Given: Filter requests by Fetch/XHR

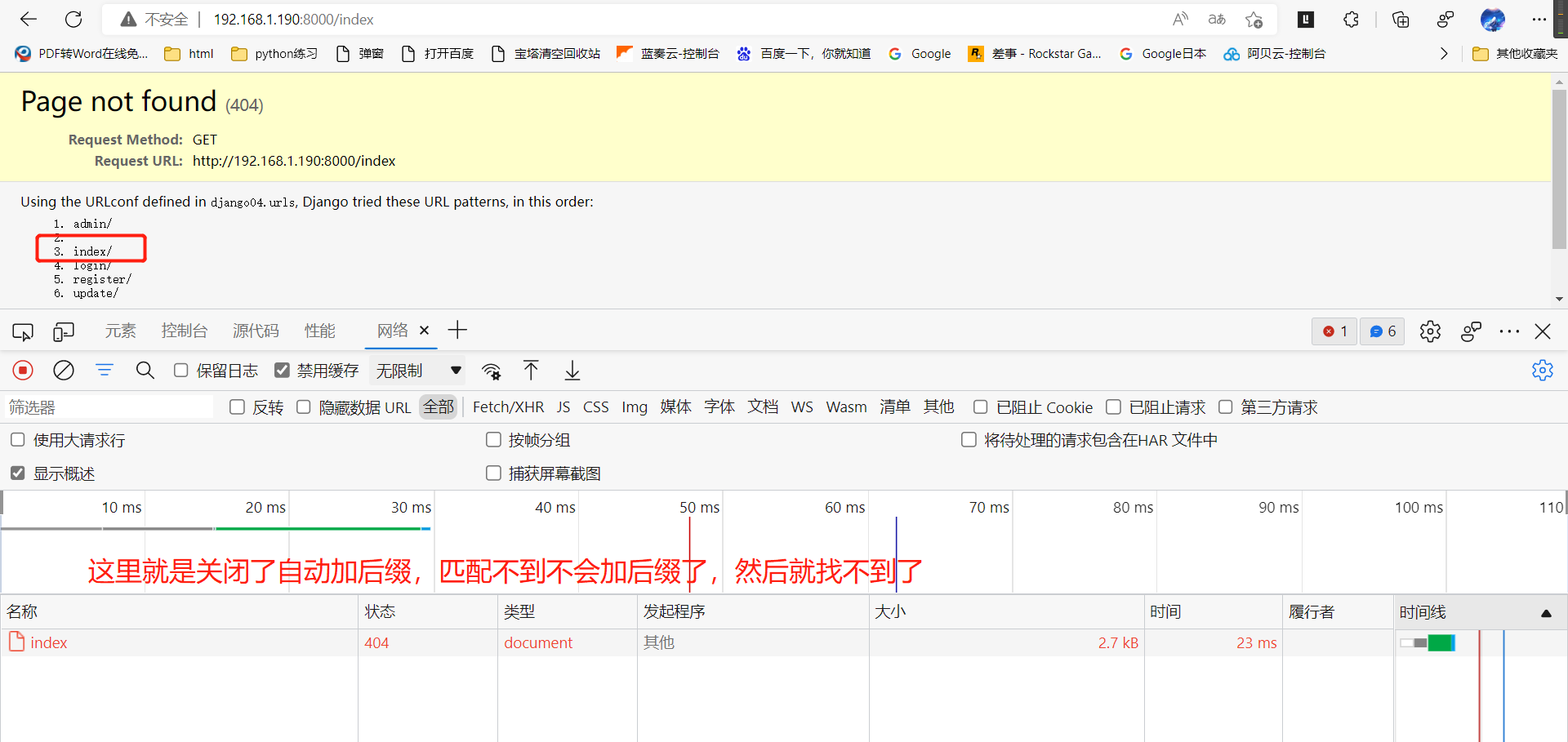Looking at the screenshot, I should click(x=508, y=407).
